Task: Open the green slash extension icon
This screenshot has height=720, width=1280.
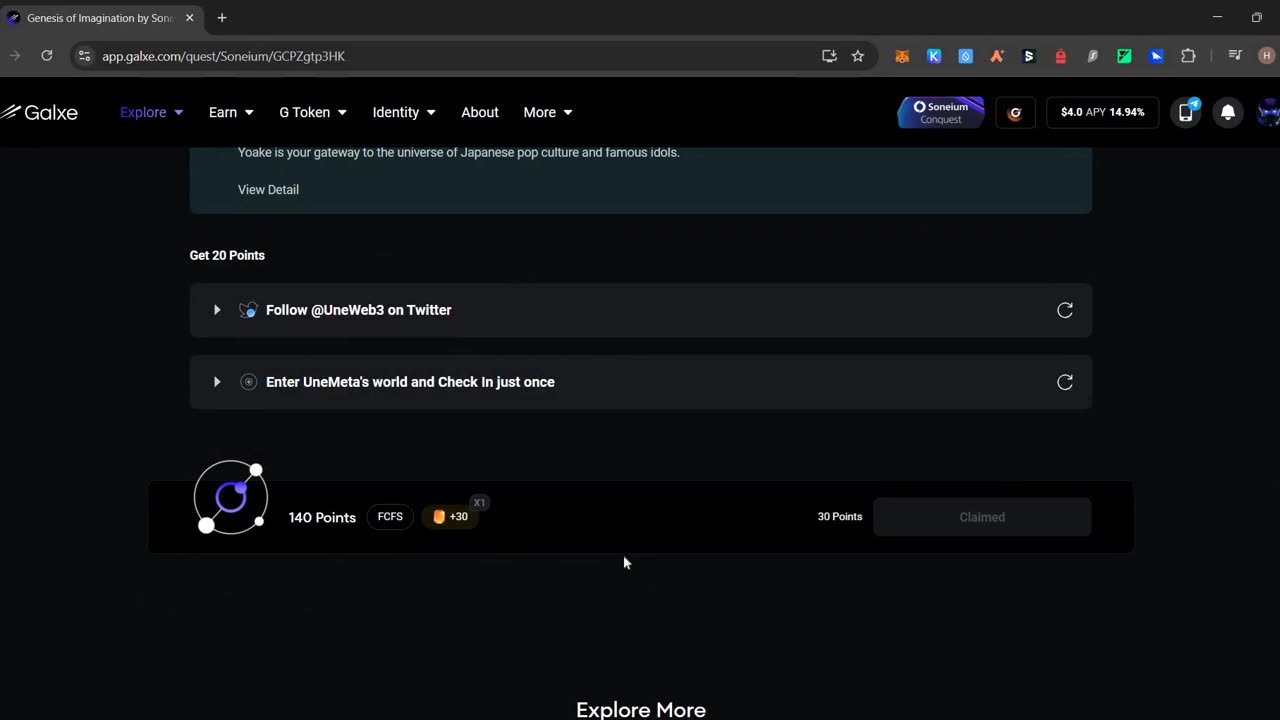Action: click(x=1124, y=56)
